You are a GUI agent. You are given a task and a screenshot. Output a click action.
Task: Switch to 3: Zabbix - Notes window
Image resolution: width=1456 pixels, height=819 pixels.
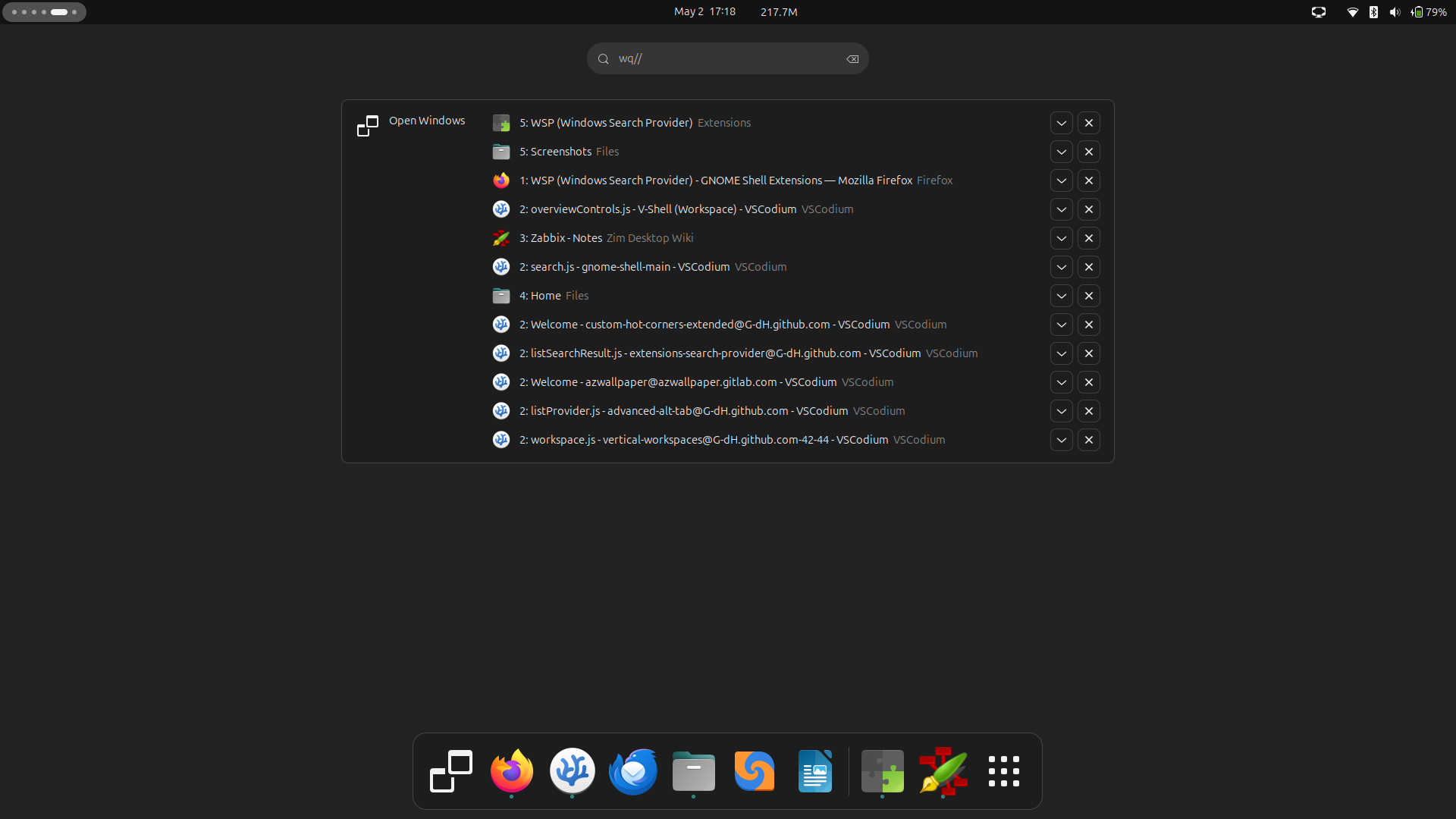click(x=606, y=238)
